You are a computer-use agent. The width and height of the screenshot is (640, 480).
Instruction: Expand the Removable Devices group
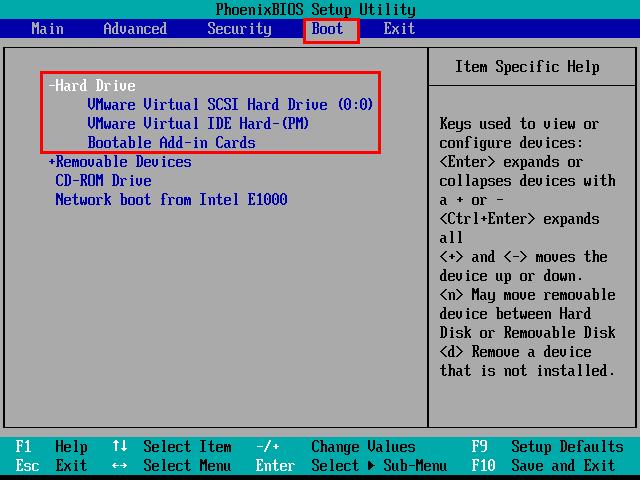(x=120, y=162)
